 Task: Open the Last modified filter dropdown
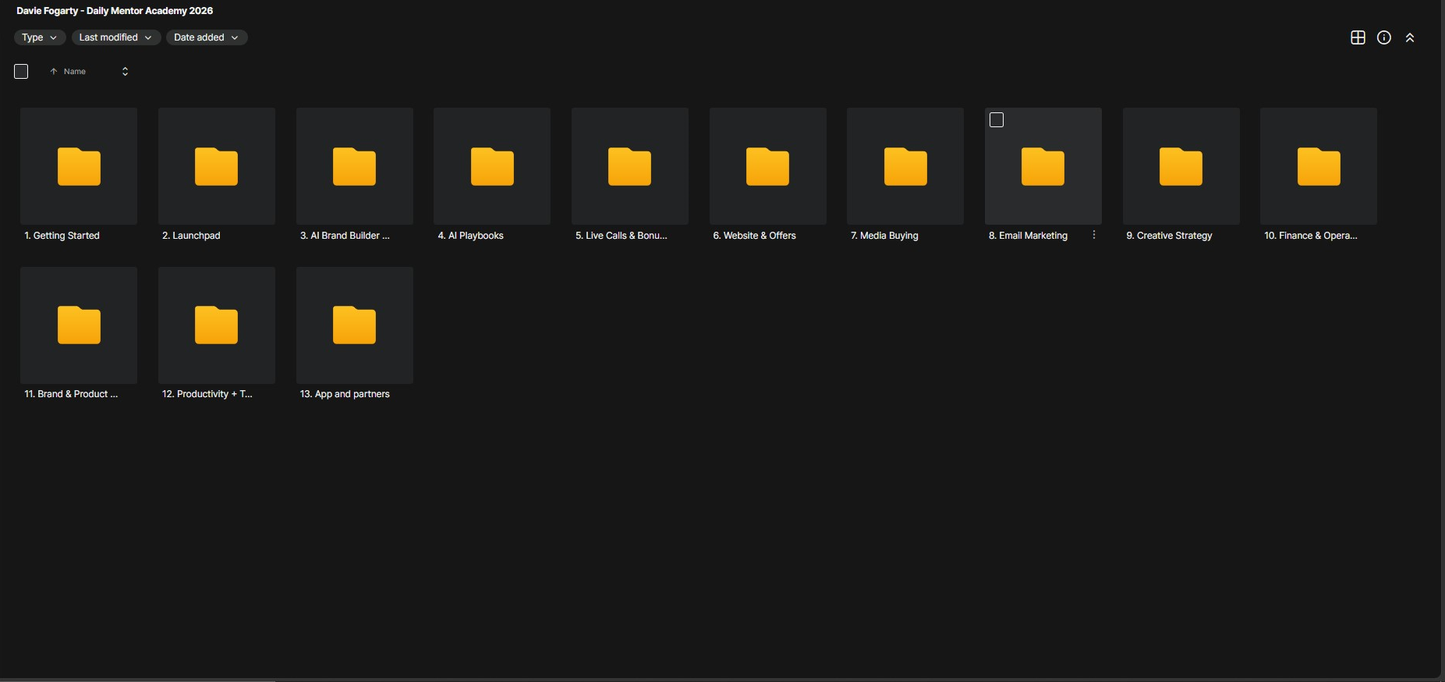pyautogui.click(x=116, y=37)
